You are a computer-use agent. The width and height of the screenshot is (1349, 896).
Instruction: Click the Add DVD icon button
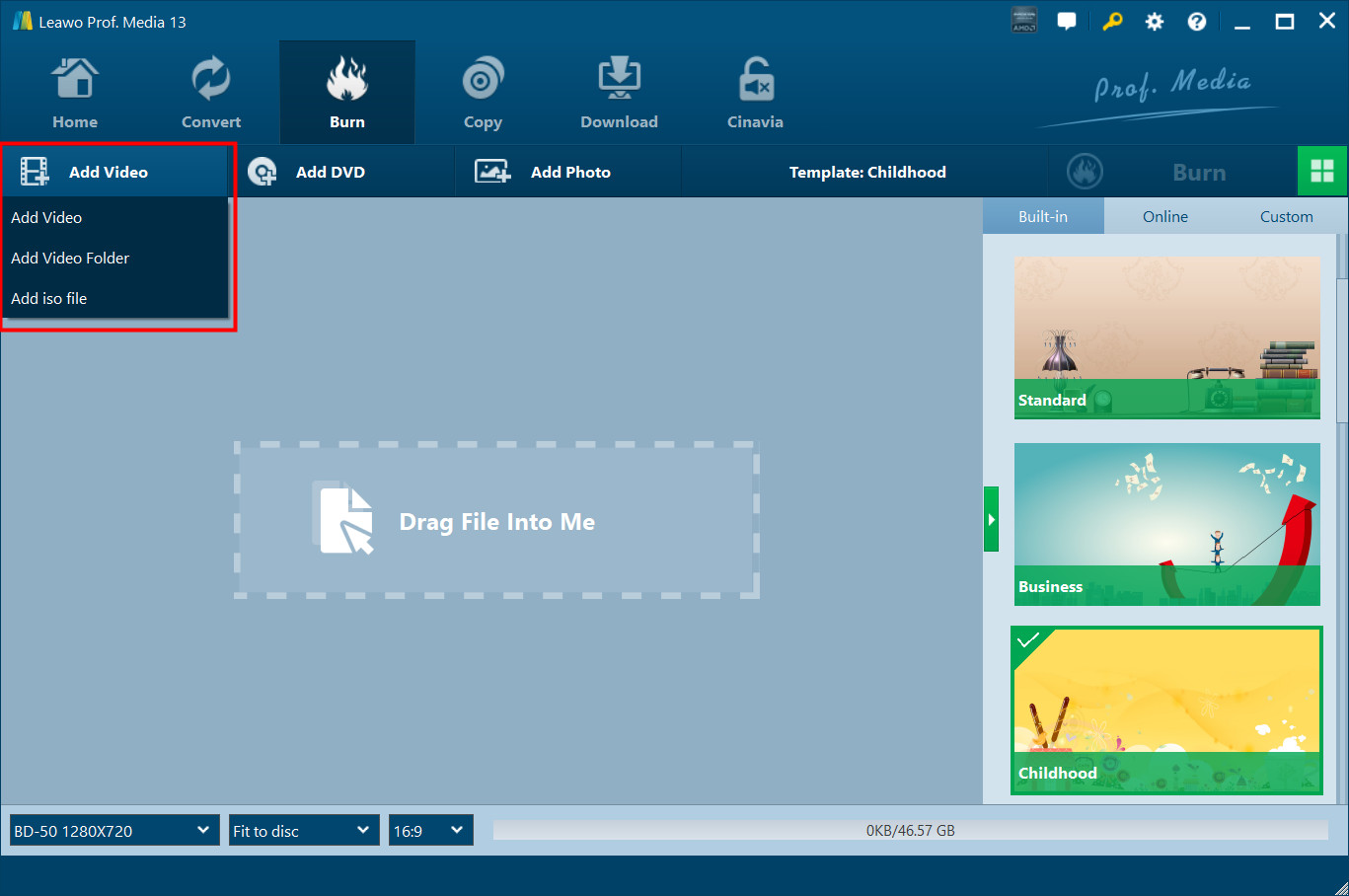262,172
